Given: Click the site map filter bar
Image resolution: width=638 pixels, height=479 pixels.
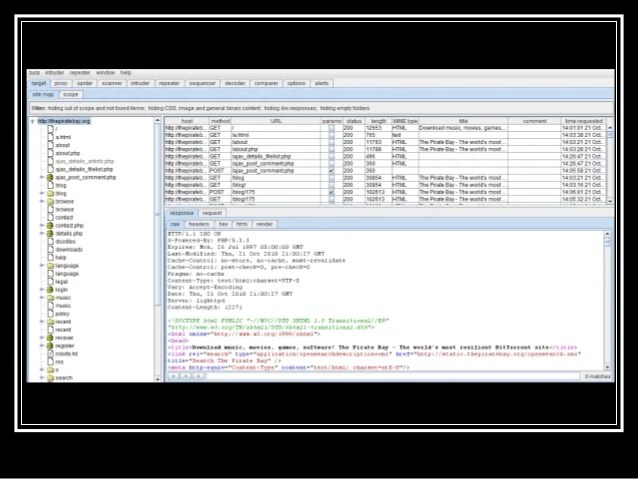Looking at the screenshot, I should pos(321,109).
